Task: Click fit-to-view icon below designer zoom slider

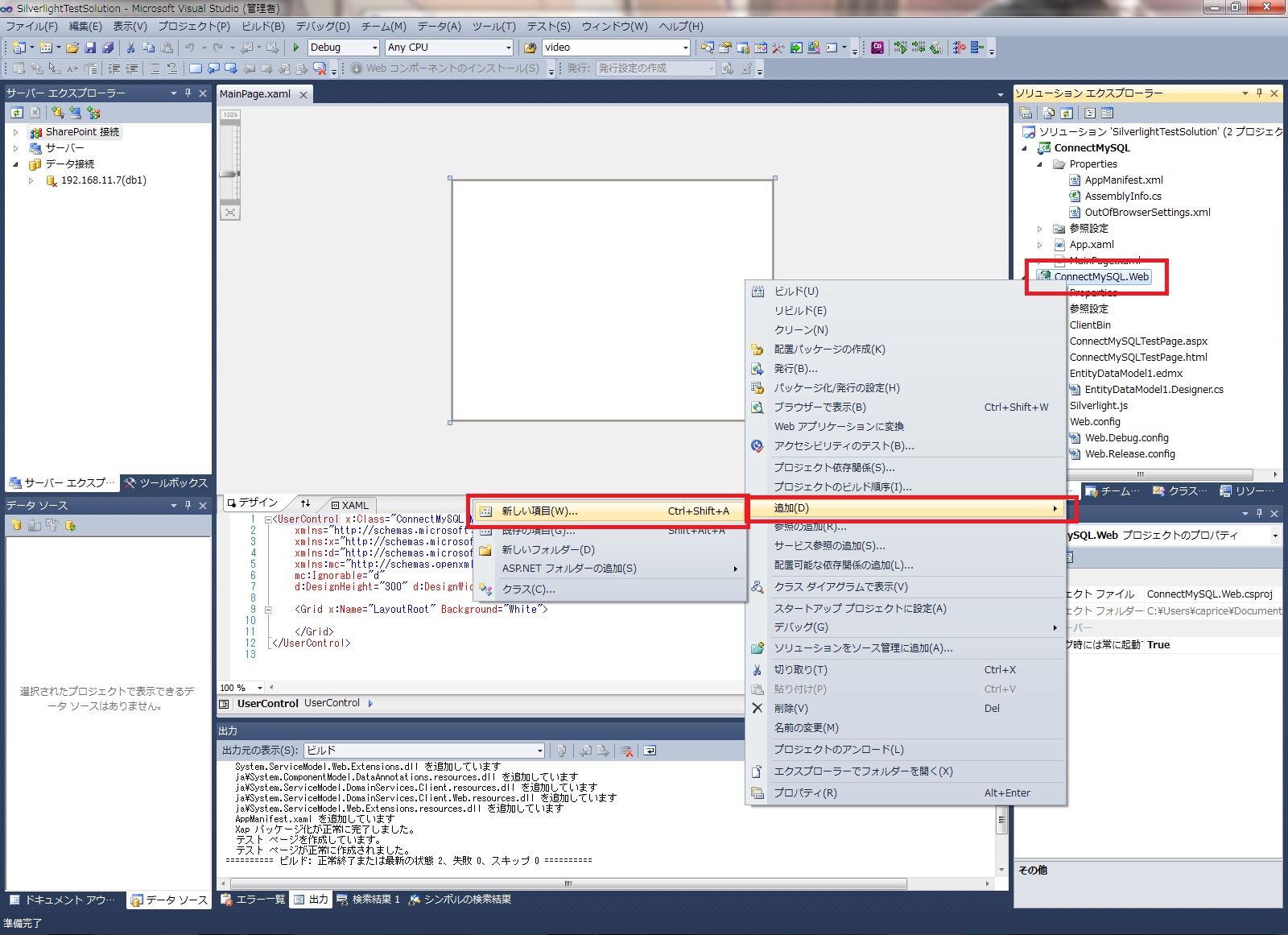Action: [x=230, y=213]
